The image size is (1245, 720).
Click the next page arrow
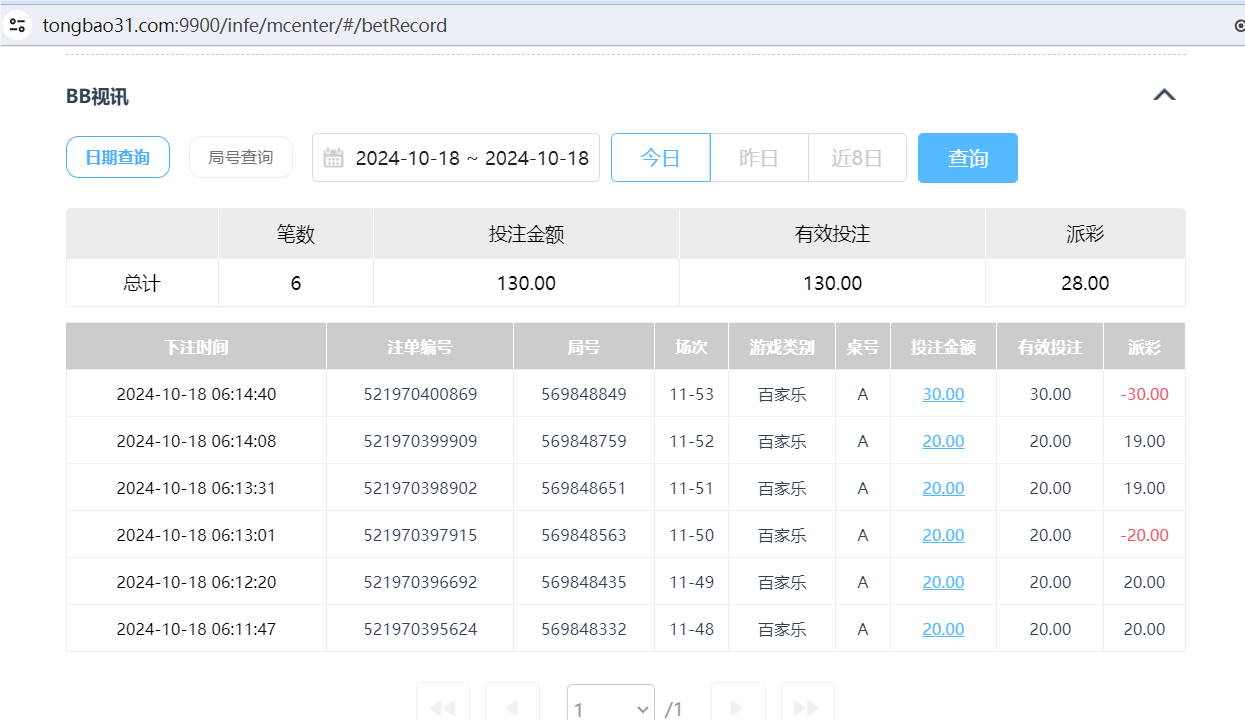(738, 707)
